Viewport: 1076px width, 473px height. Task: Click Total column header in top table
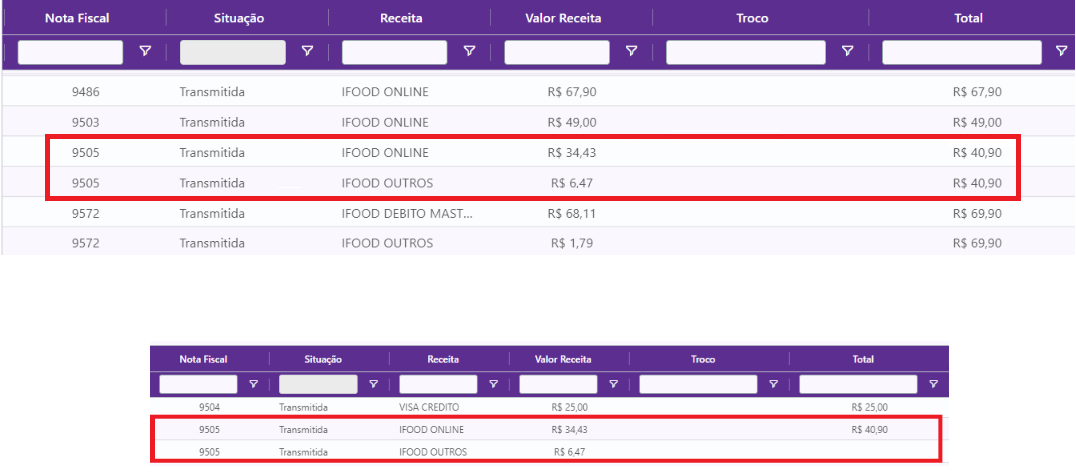click(x=968, y=18)
